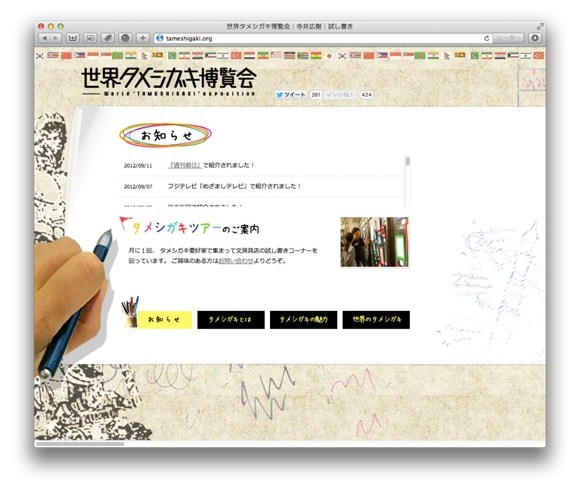
Task: Open the お問い合わせ contact link
Action: [236, 261]
